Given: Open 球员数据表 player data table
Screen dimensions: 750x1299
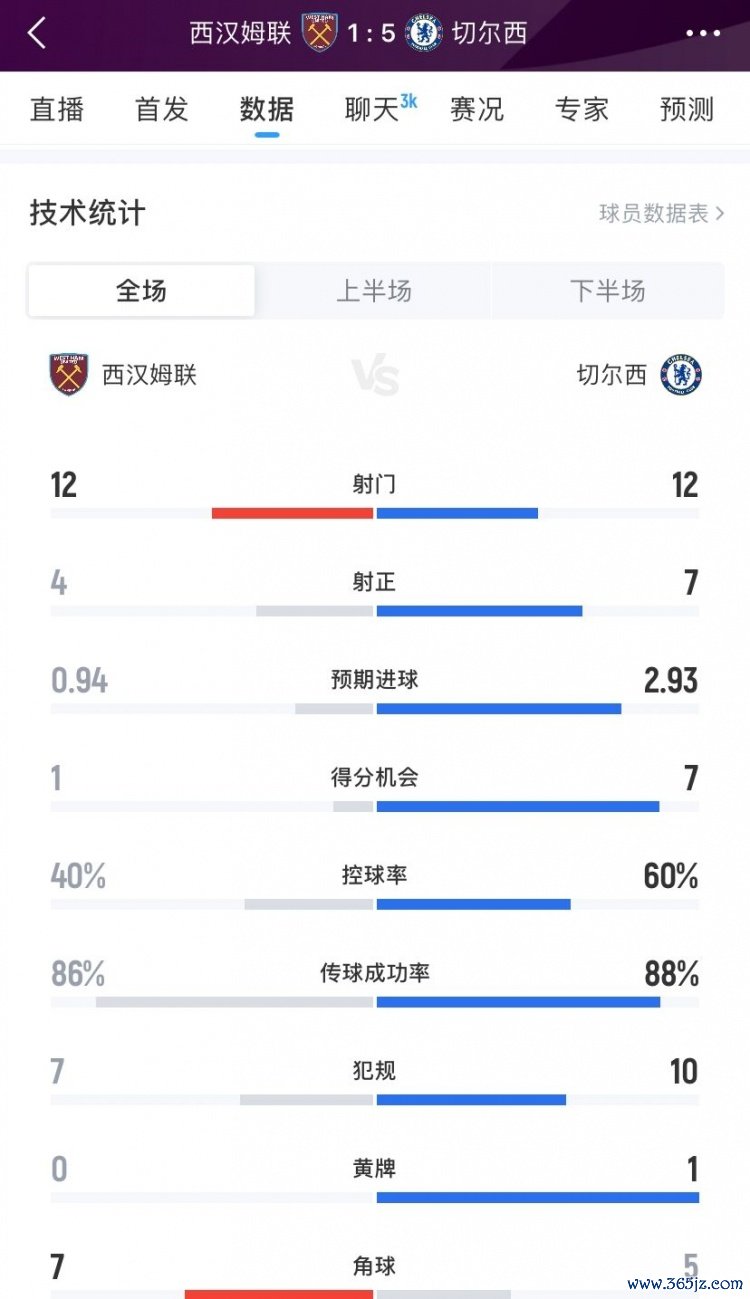Looking at the screenshot, I should (661, 213).
